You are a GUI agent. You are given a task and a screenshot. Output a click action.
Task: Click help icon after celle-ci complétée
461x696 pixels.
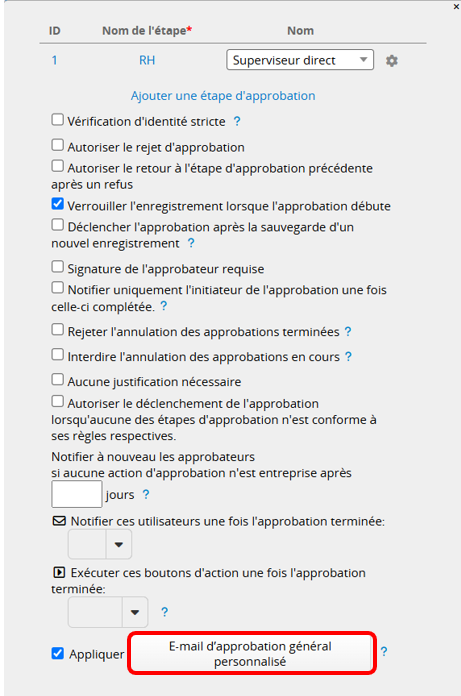(x=163, y=306)
